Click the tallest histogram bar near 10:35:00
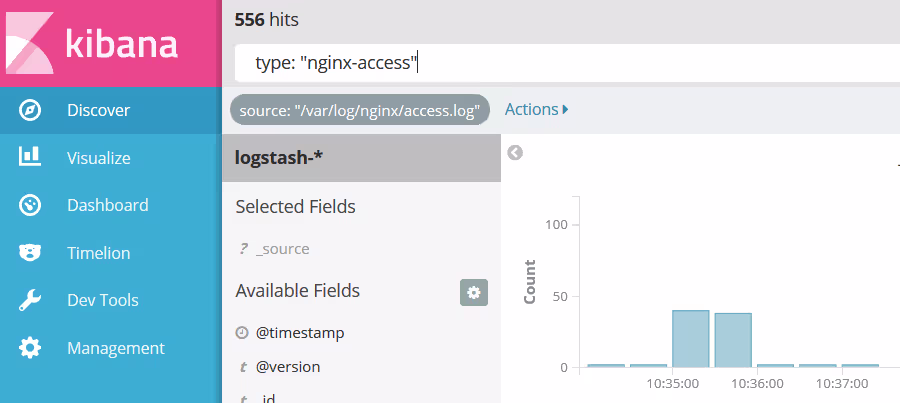 [x=690, y=339]
